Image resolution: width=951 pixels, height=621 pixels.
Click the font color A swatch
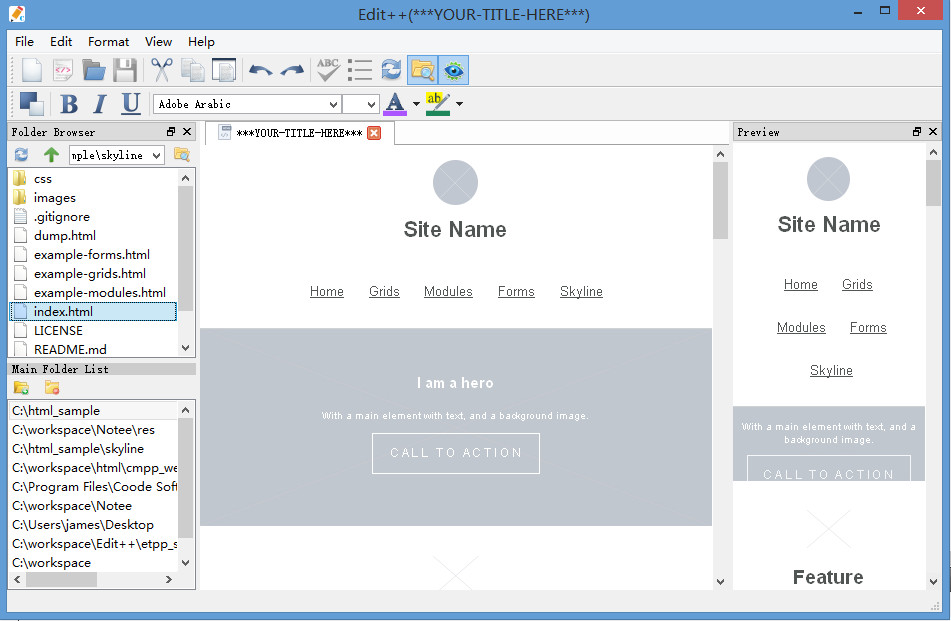point(395,104)
